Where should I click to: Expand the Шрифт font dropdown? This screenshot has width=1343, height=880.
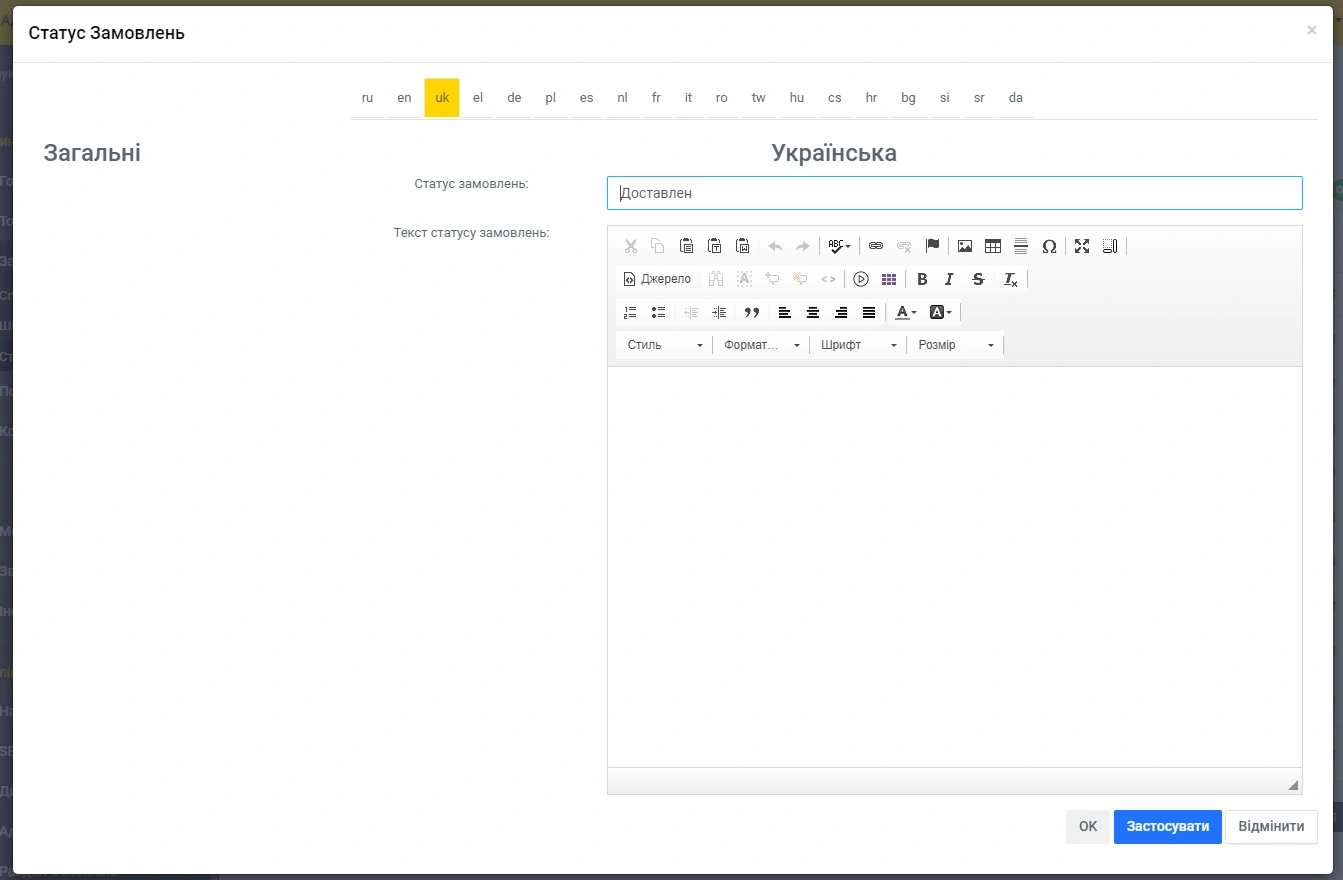858,345
